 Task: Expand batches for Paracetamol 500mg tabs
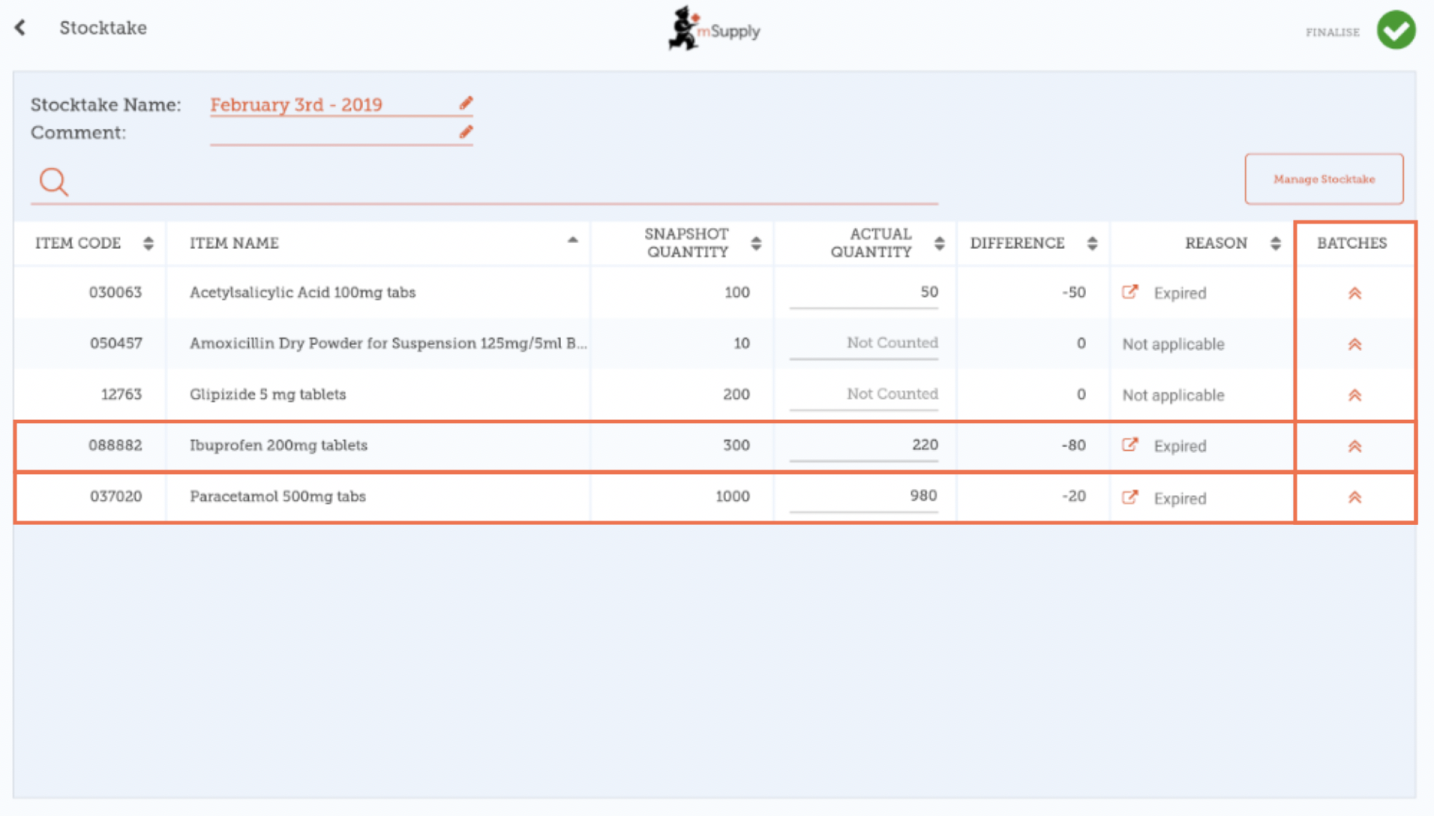coord(1354,497)
